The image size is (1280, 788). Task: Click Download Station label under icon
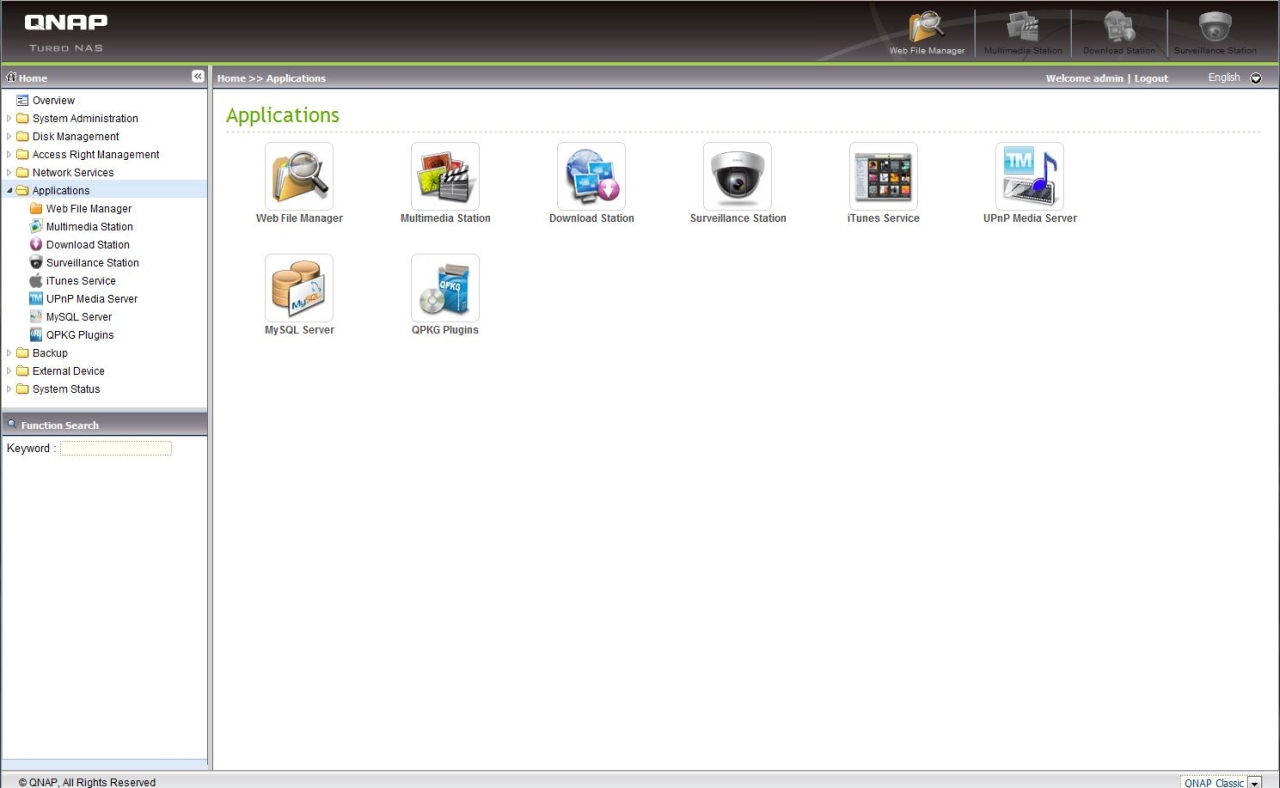tap(591, 218)
